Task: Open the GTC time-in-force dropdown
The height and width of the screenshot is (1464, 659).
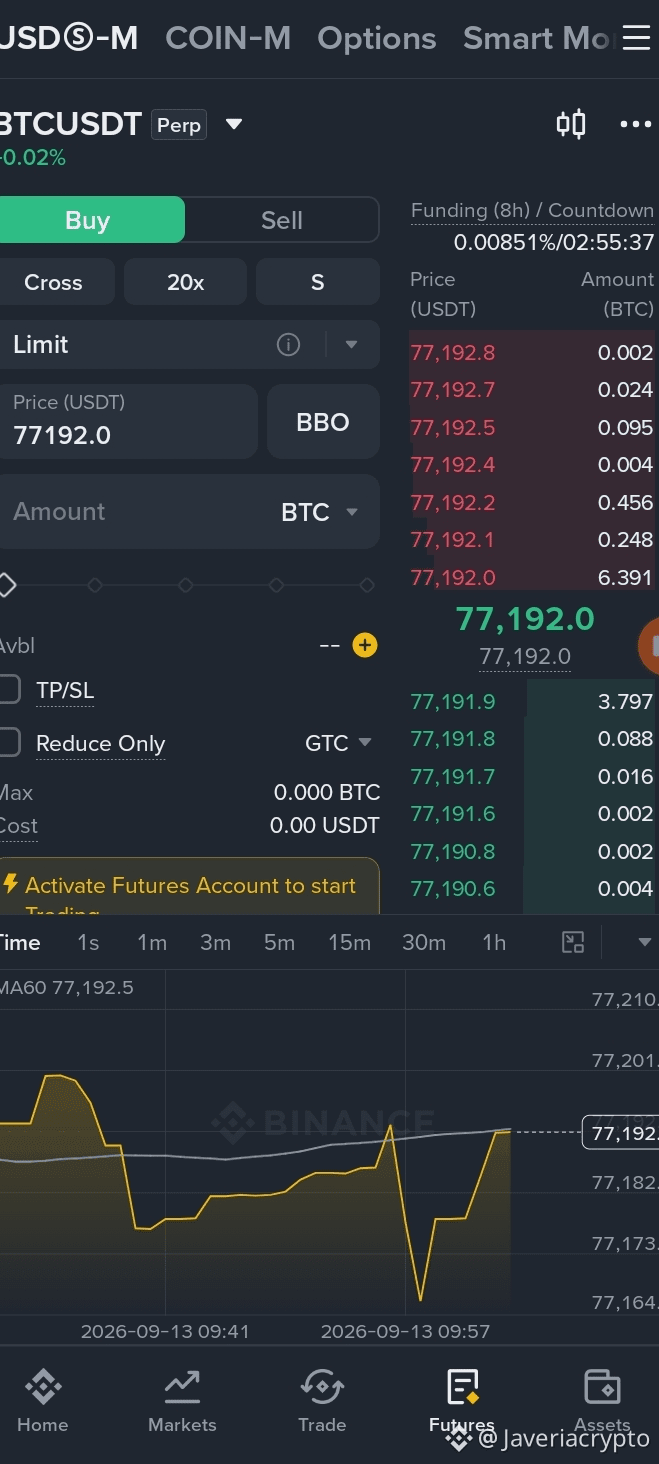Action: [339, 743]
